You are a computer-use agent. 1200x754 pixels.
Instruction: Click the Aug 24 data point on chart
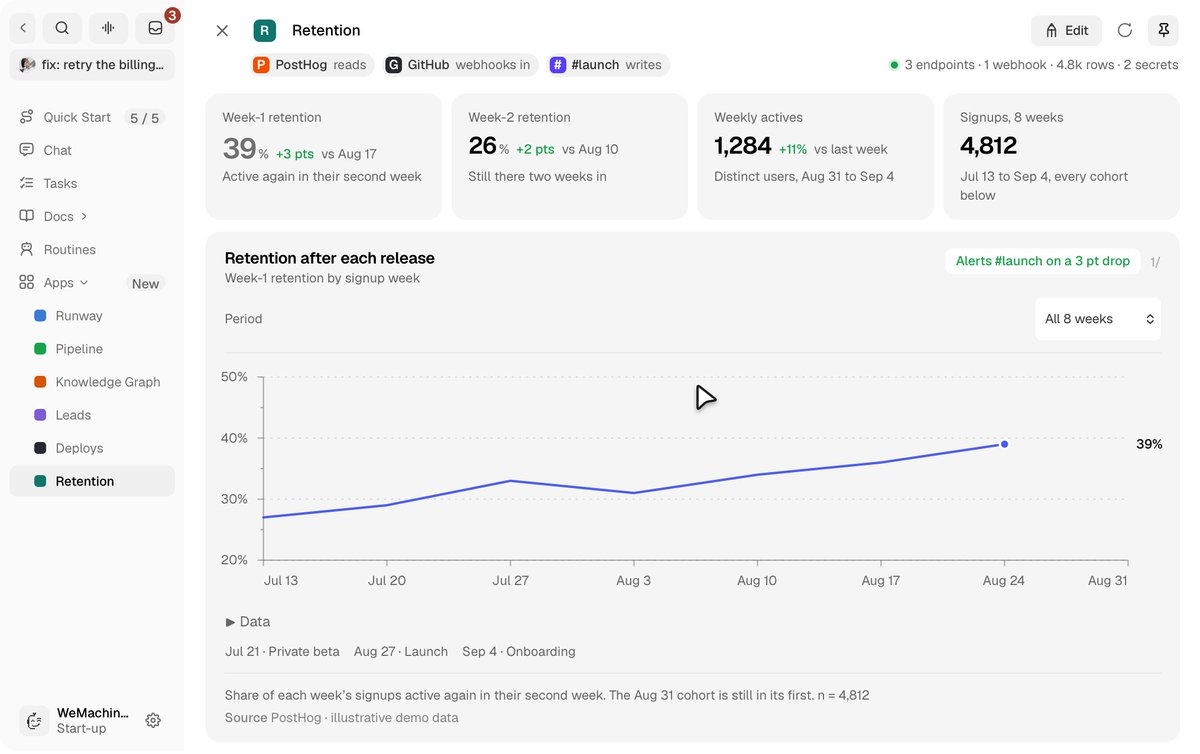1004,444
